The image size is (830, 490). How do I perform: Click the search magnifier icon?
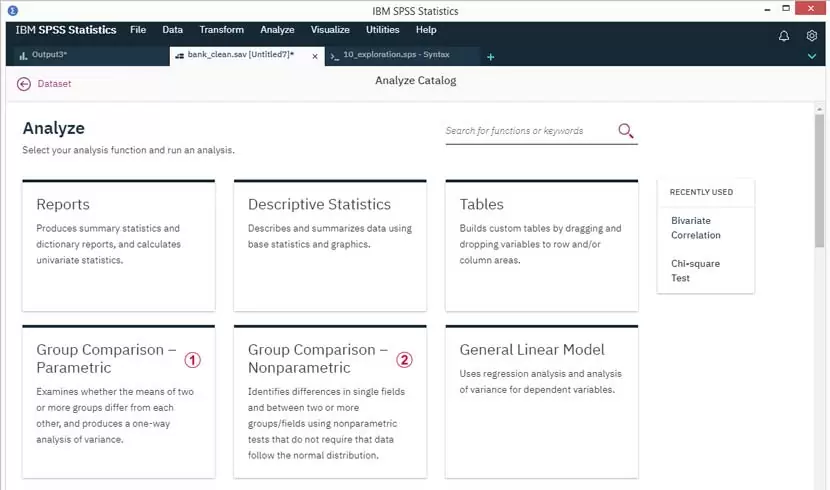tap(626, 131)
